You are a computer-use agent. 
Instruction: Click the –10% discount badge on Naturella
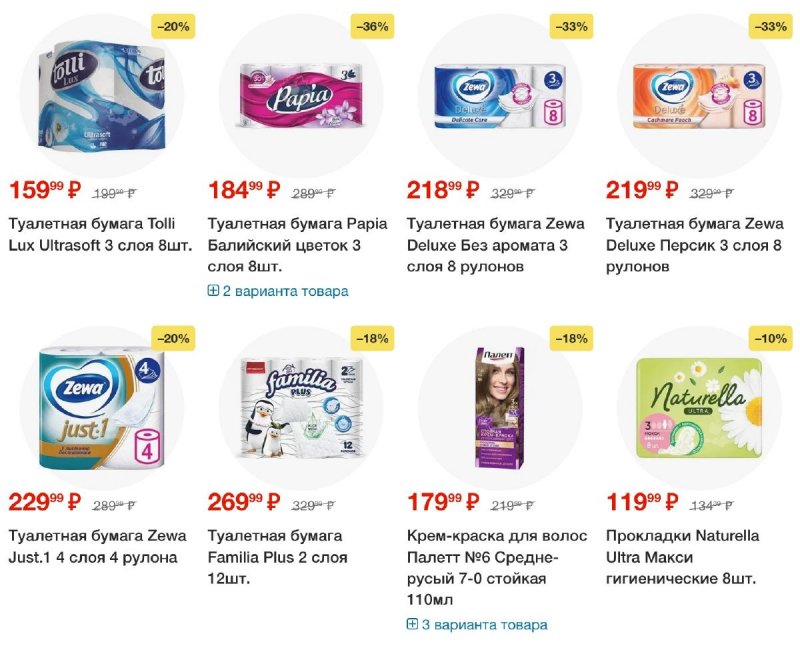(x=770, y=339)
